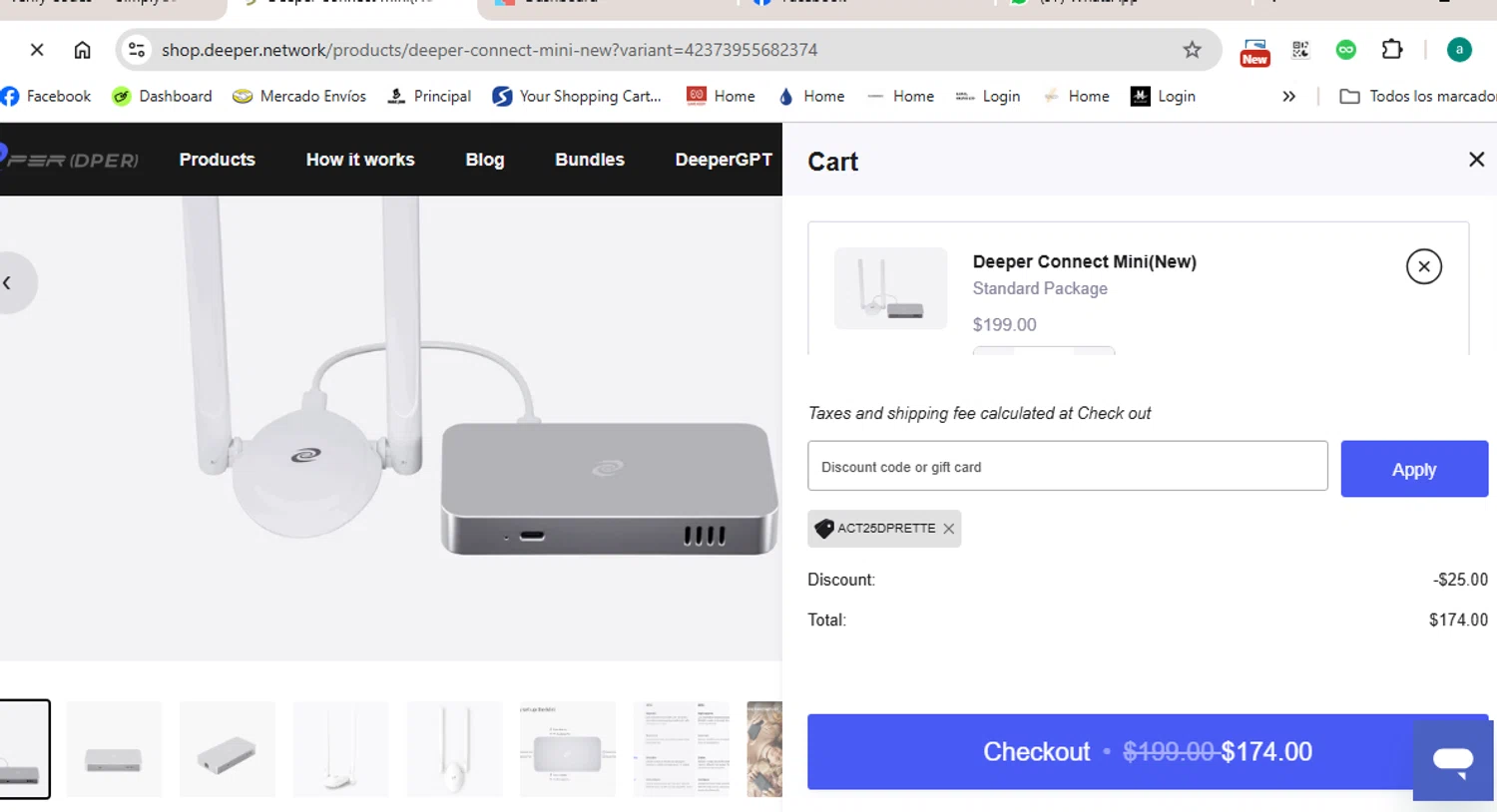Open the How it works menu item
Viewport: 1497px width, 812px height.
360,160
